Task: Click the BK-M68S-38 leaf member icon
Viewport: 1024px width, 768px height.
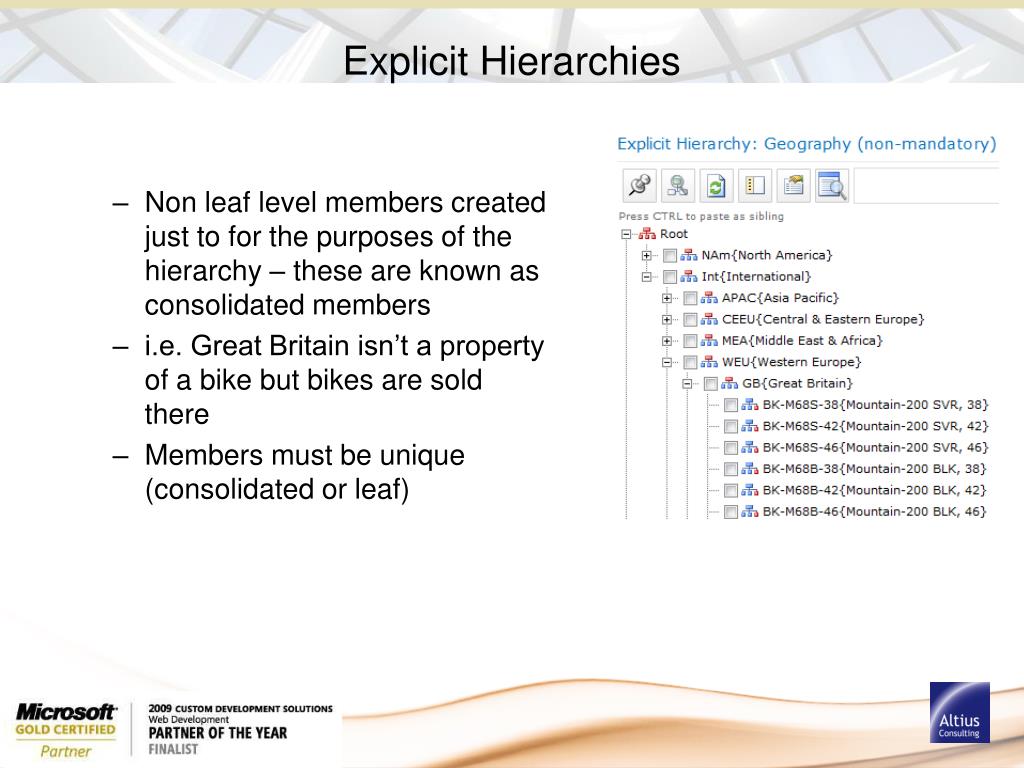Action: click(x=750, y=405)
